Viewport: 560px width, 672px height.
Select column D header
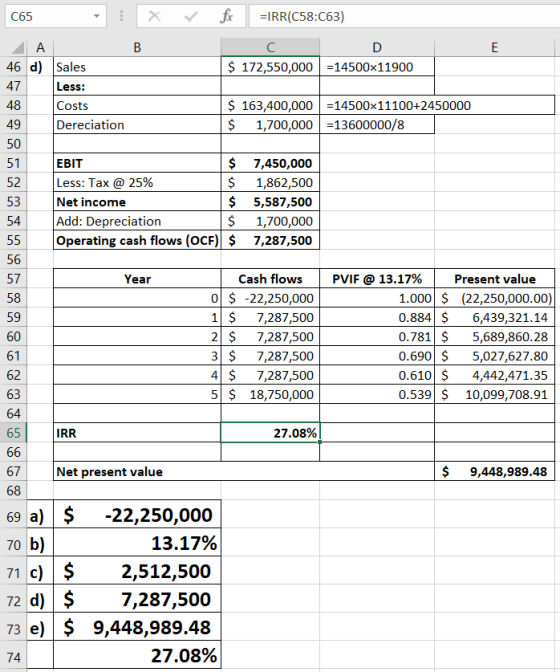click(x=377, y=48)
